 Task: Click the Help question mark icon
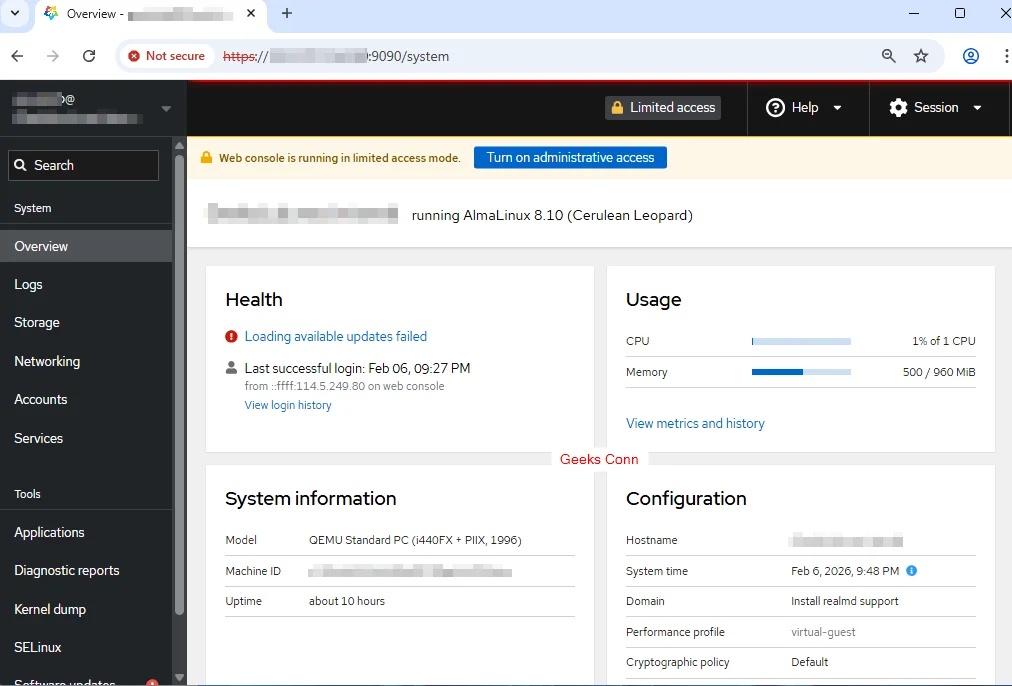[x=775, y=108]
